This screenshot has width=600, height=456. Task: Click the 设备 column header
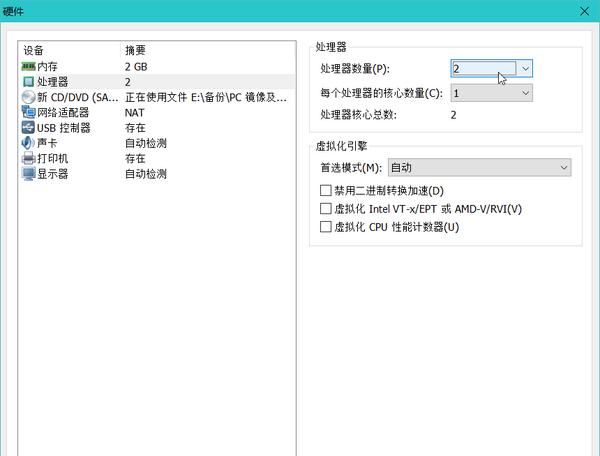tap(33, 50)
